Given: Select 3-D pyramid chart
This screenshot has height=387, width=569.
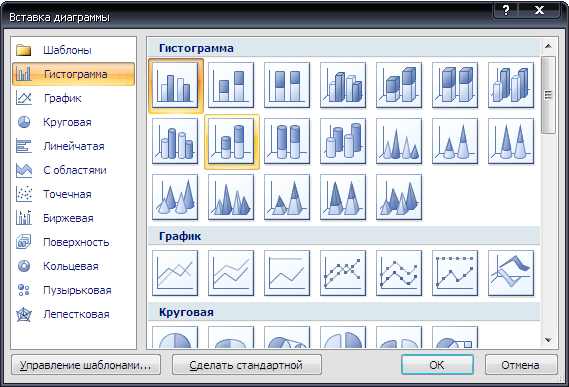Looking at the screenshot, I should [x=399, y=197].
